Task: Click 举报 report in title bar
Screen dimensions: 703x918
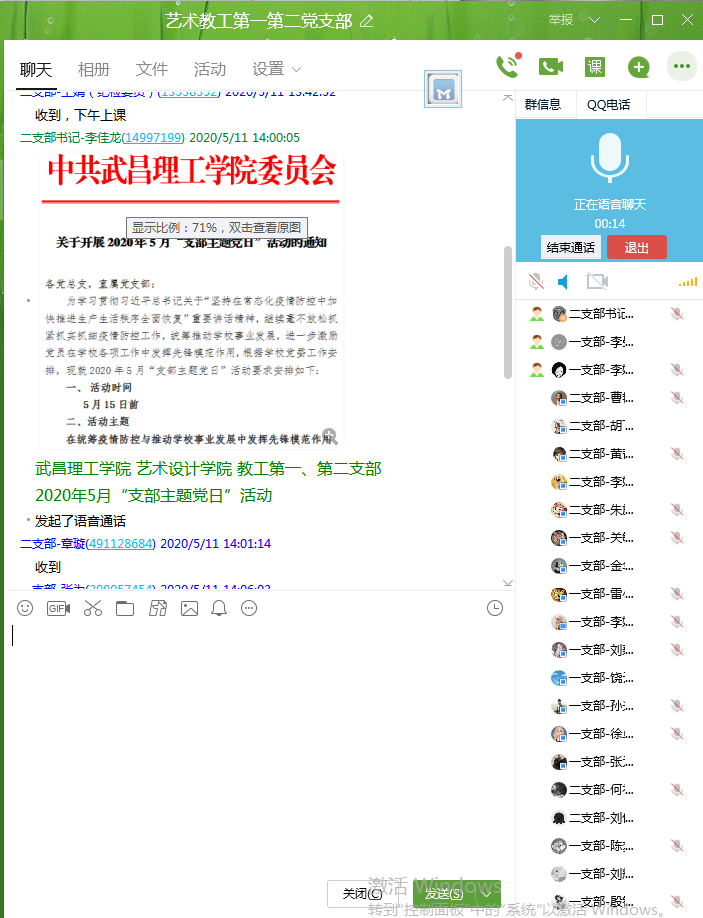Action: (x=561, y=20)
